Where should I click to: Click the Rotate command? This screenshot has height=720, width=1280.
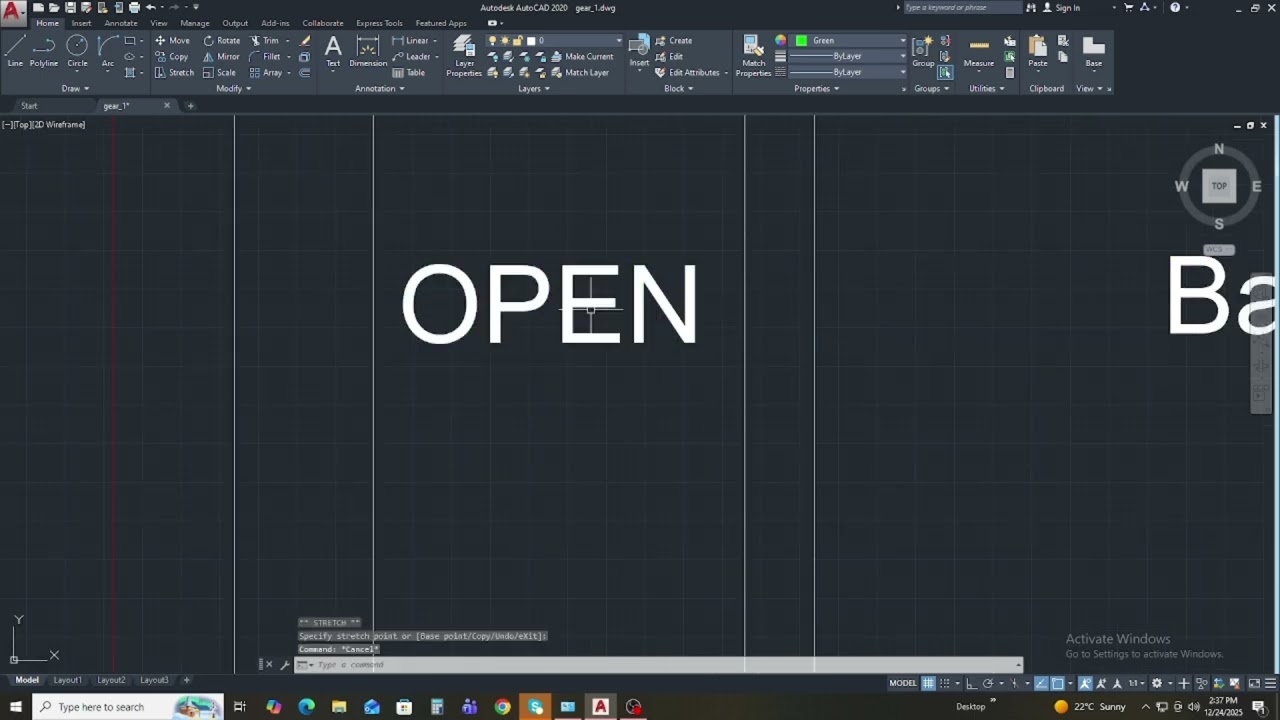221,41
